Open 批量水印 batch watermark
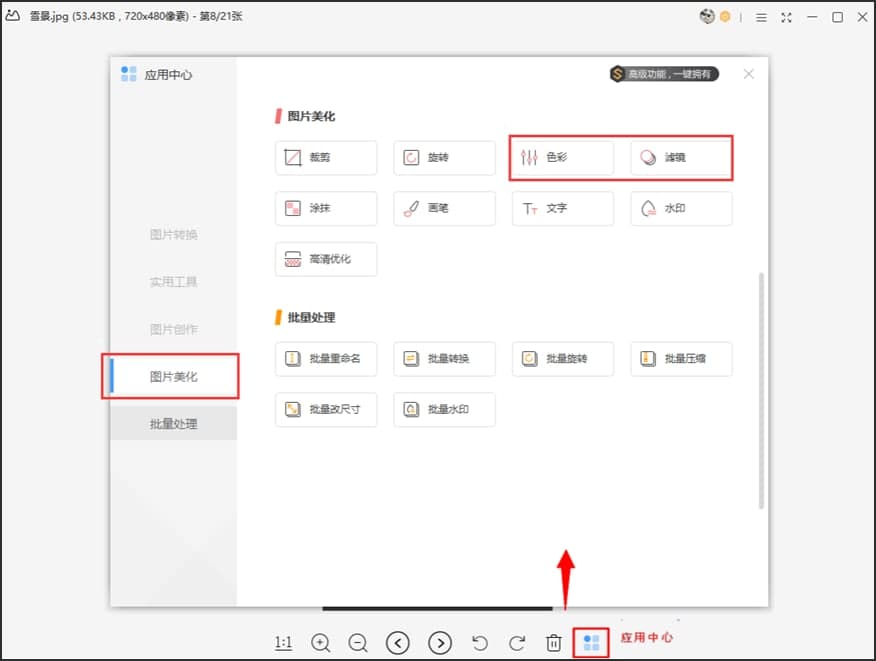This screenshot has height=661, width=876. [444, 410]
